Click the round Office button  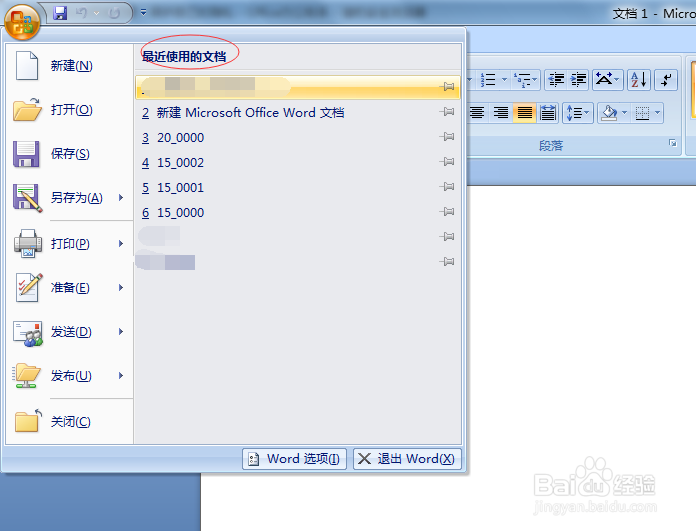pos(22,22)
